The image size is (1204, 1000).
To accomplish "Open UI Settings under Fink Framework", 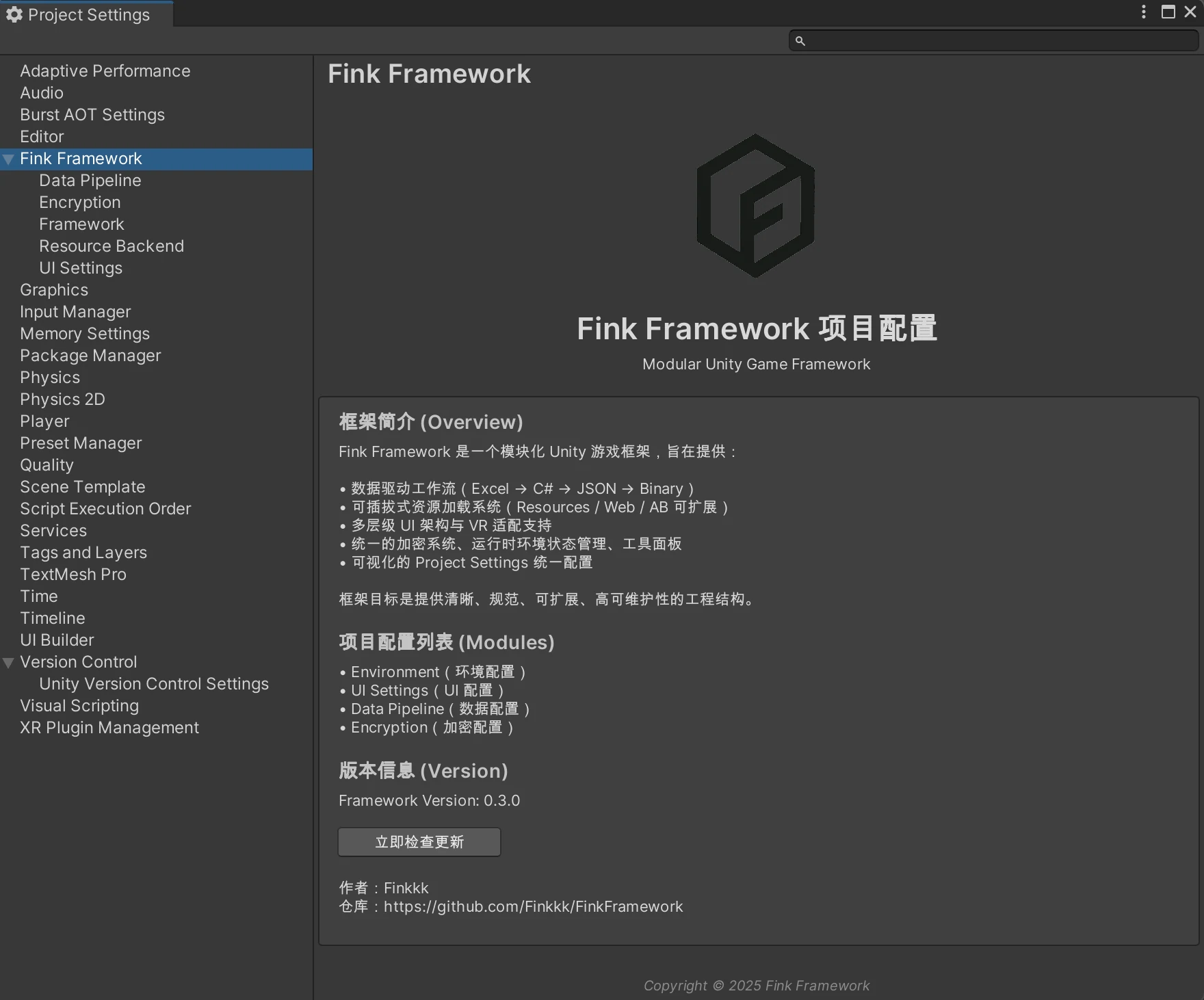I will (80, 268).
